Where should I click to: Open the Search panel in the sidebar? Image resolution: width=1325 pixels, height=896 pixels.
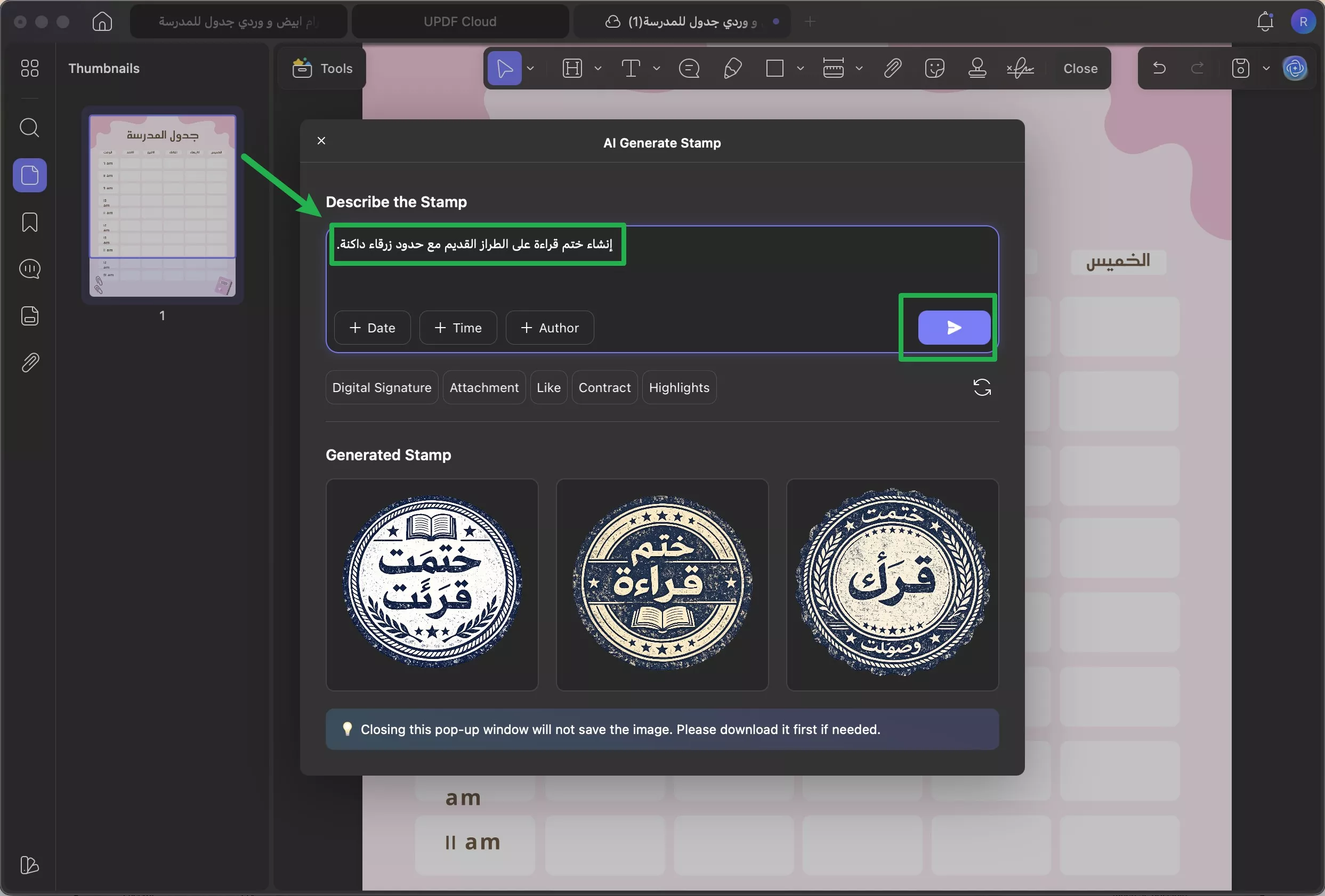[29, 128]
